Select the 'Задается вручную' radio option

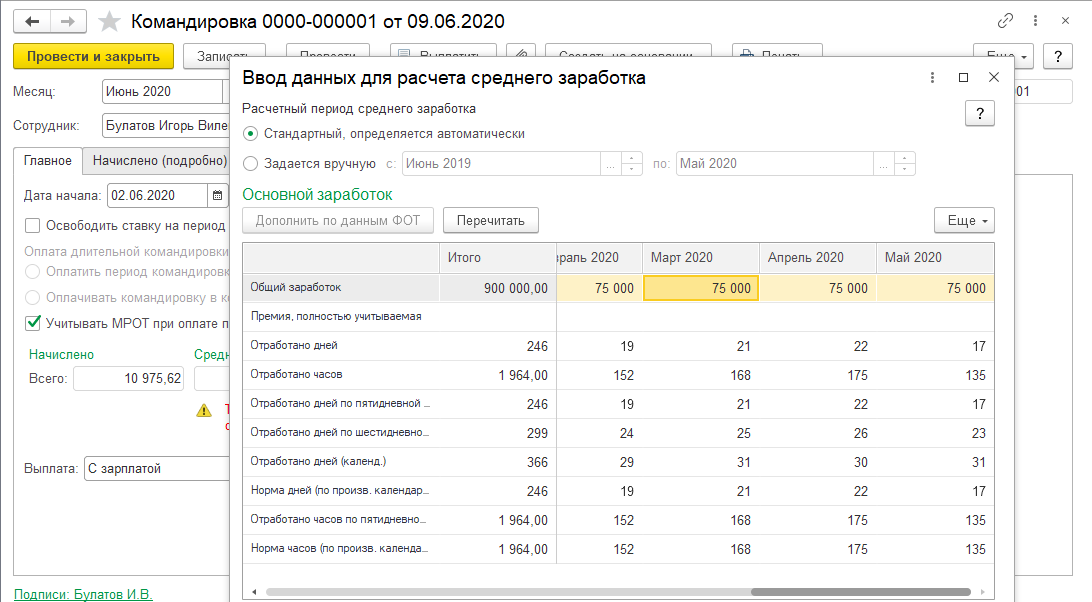(251, 163)
